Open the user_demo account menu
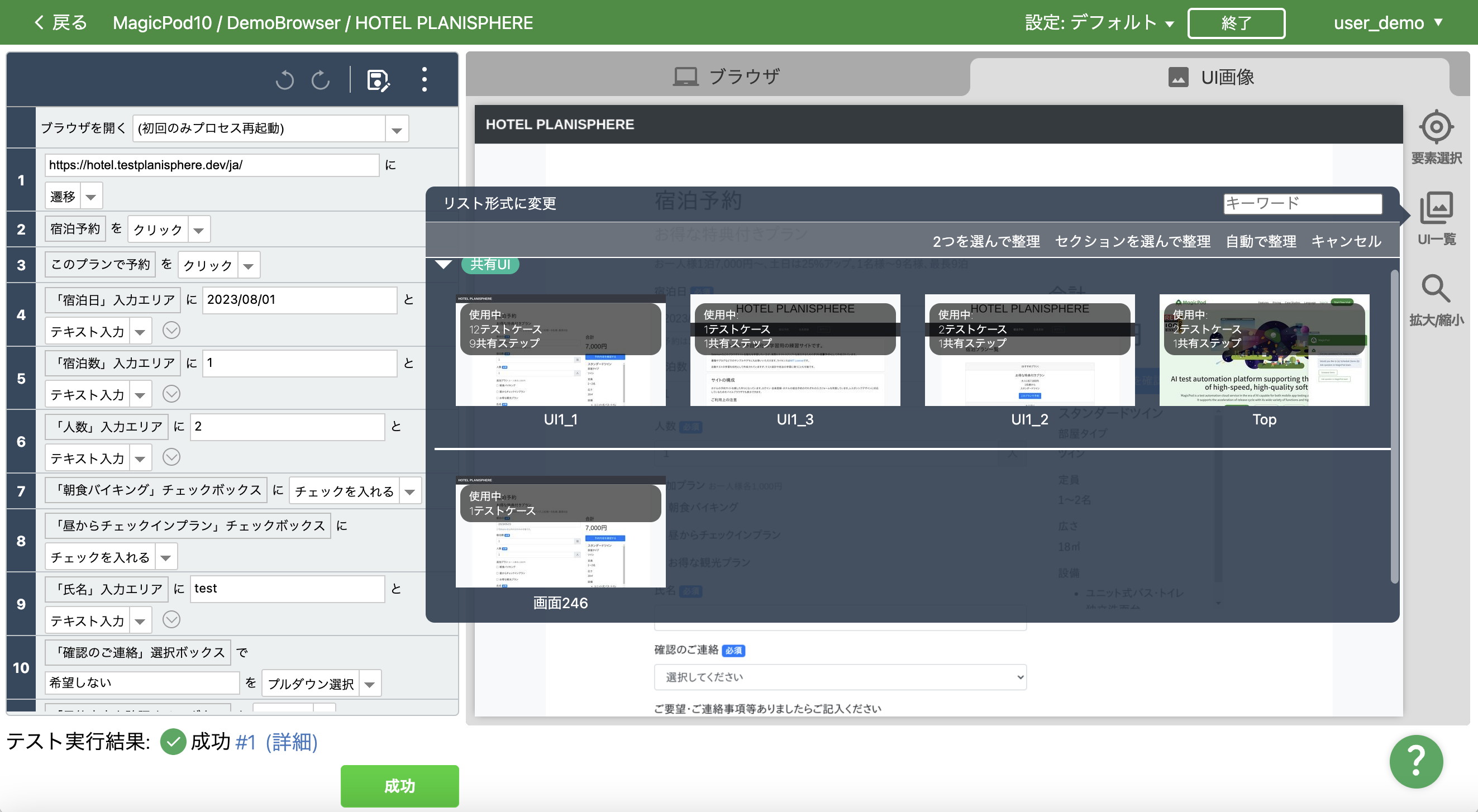 1388,23
